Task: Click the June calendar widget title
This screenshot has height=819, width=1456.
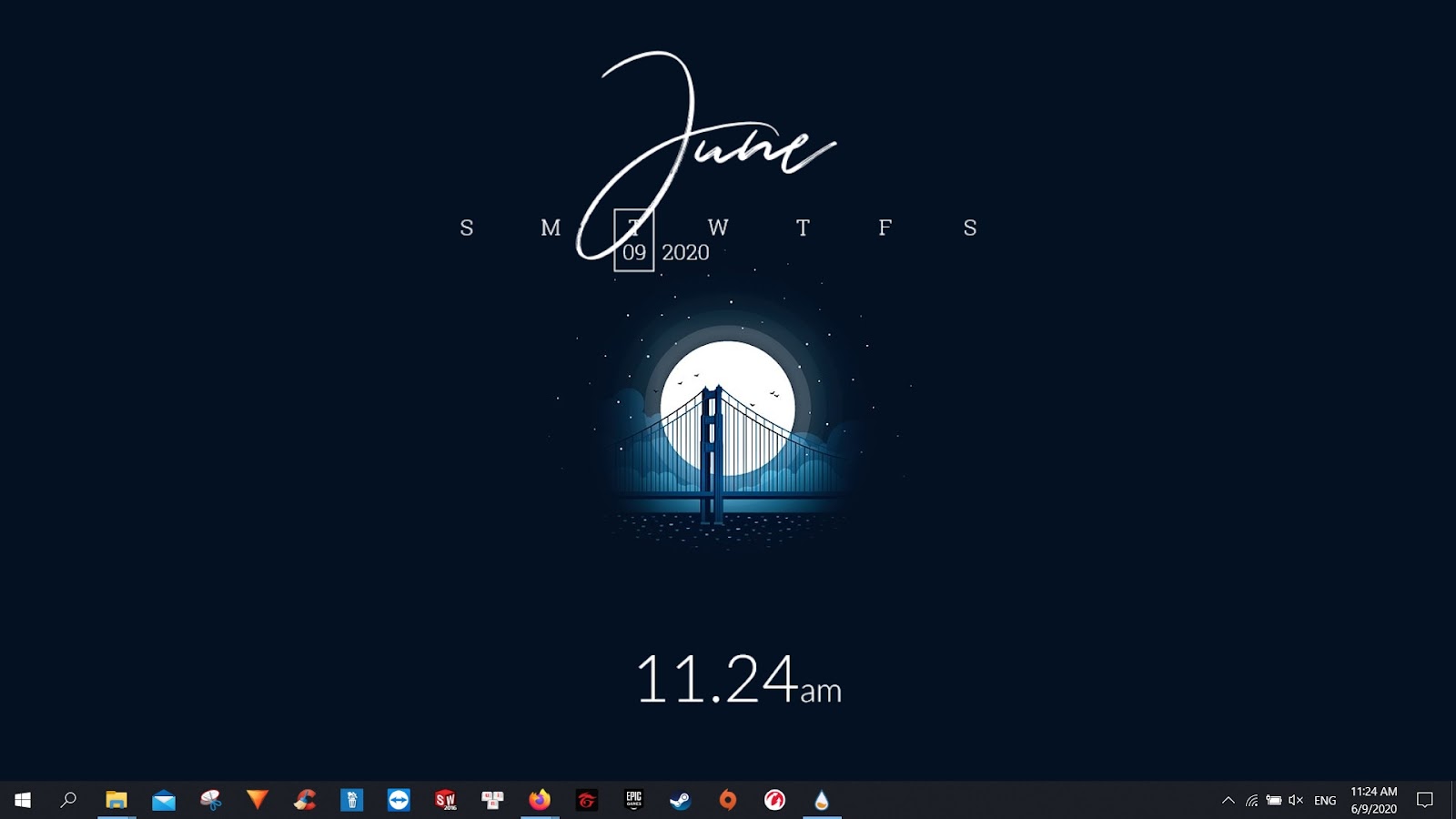Action: click(x=705, y=155)
